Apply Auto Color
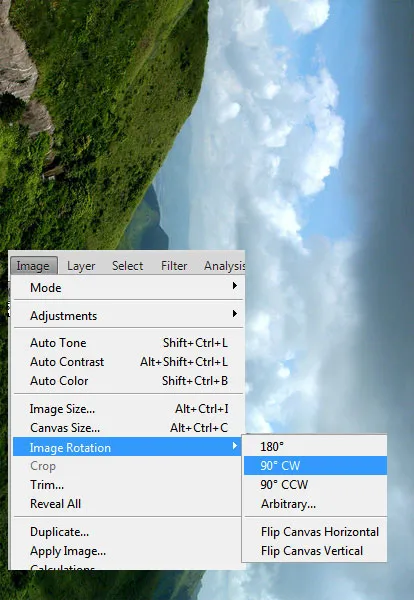Screen dimensions: 414x600 tap(128, 381)
